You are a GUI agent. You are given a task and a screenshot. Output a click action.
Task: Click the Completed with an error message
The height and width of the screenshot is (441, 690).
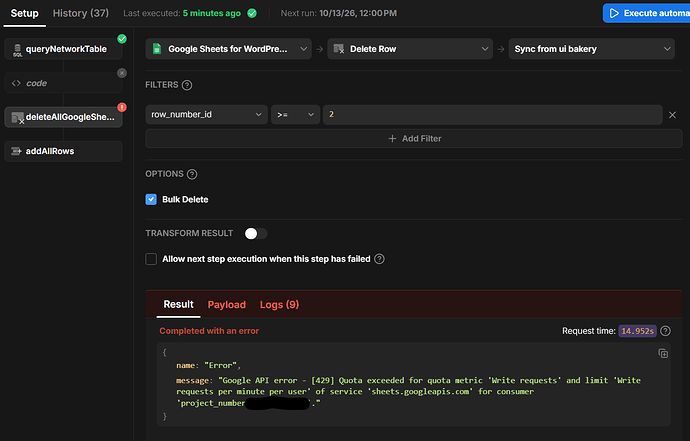209,331
